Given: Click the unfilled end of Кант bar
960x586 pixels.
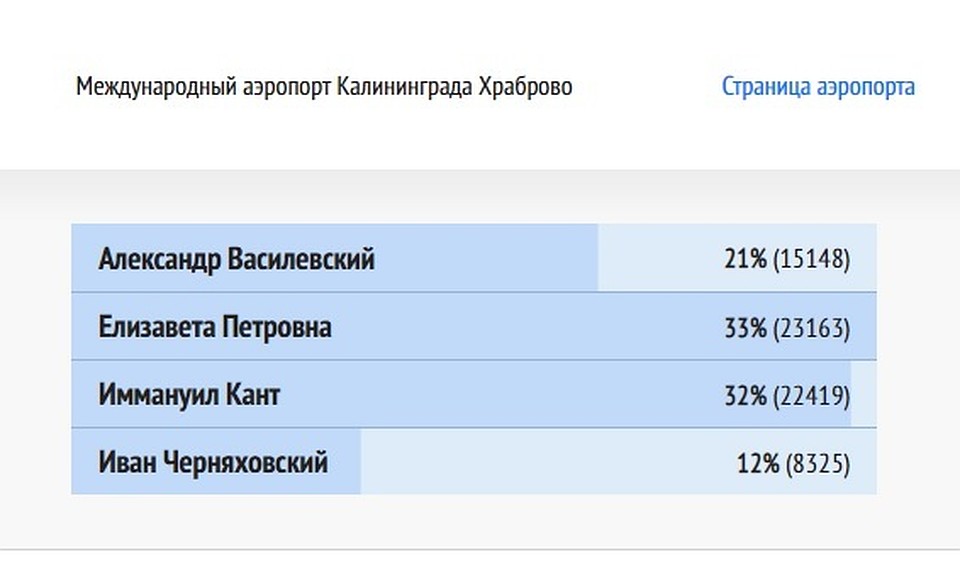Looking at the screenshot, I should click(864, 394).
